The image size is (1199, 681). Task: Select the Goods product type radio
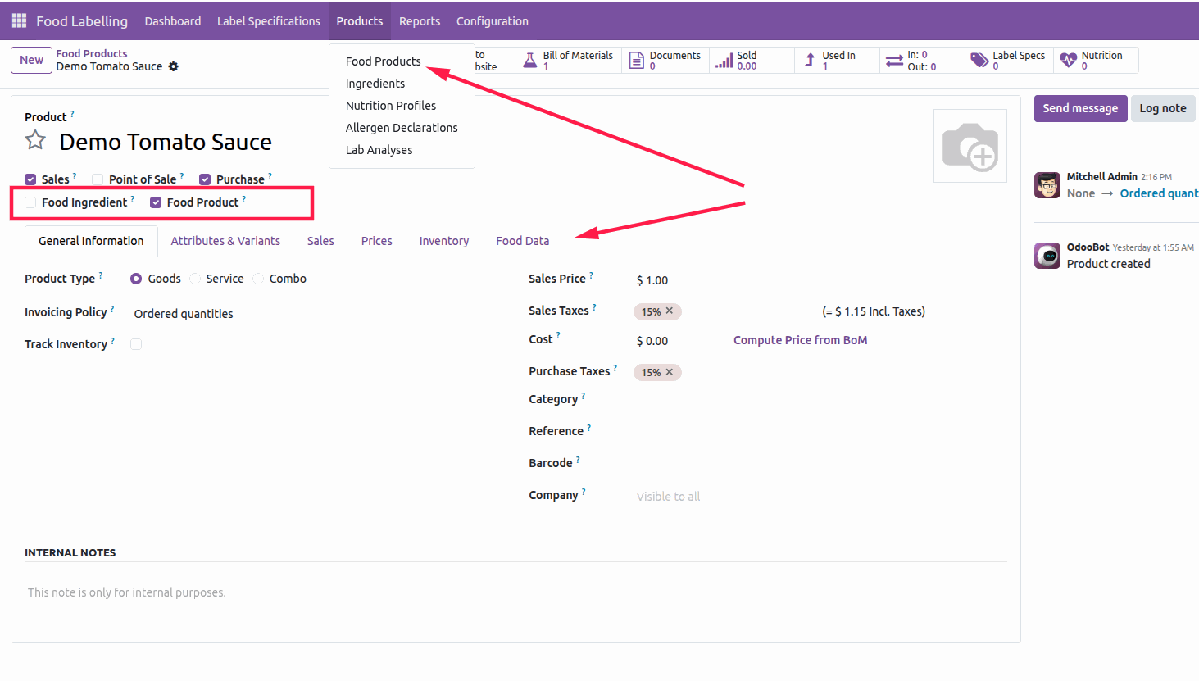point(136,279)
